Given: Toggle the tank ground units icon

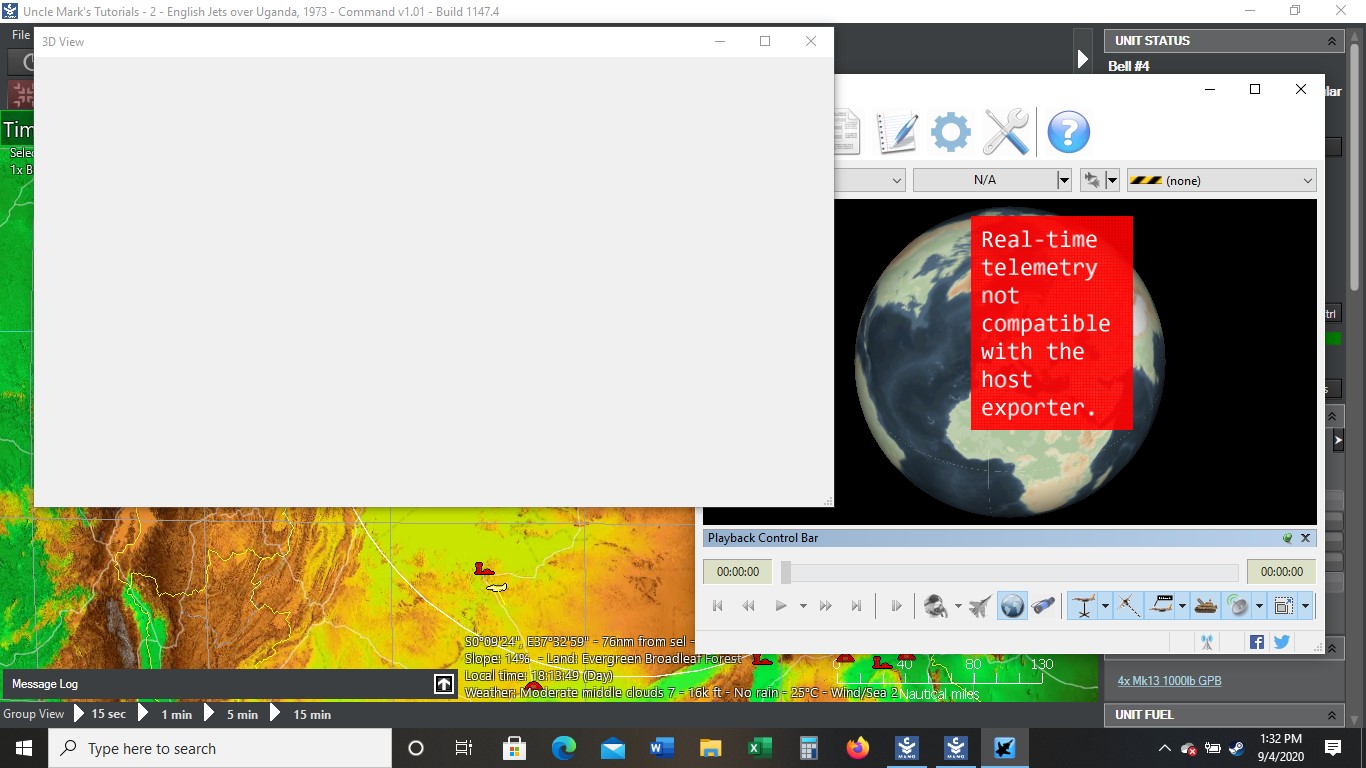Looking at the screenshot, I should tap(1206, 606).
